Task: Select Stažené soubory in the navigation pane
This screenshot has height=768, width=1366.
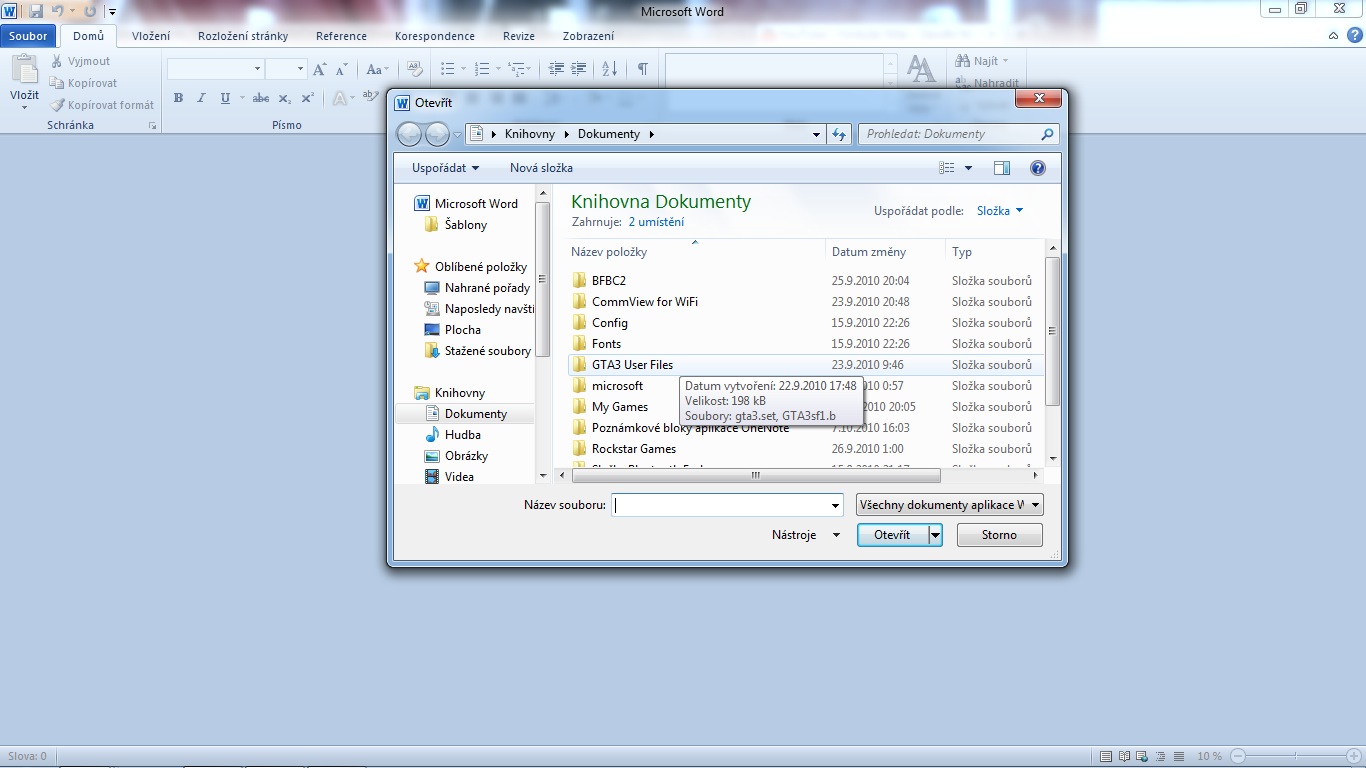Action: pos(488,351)
